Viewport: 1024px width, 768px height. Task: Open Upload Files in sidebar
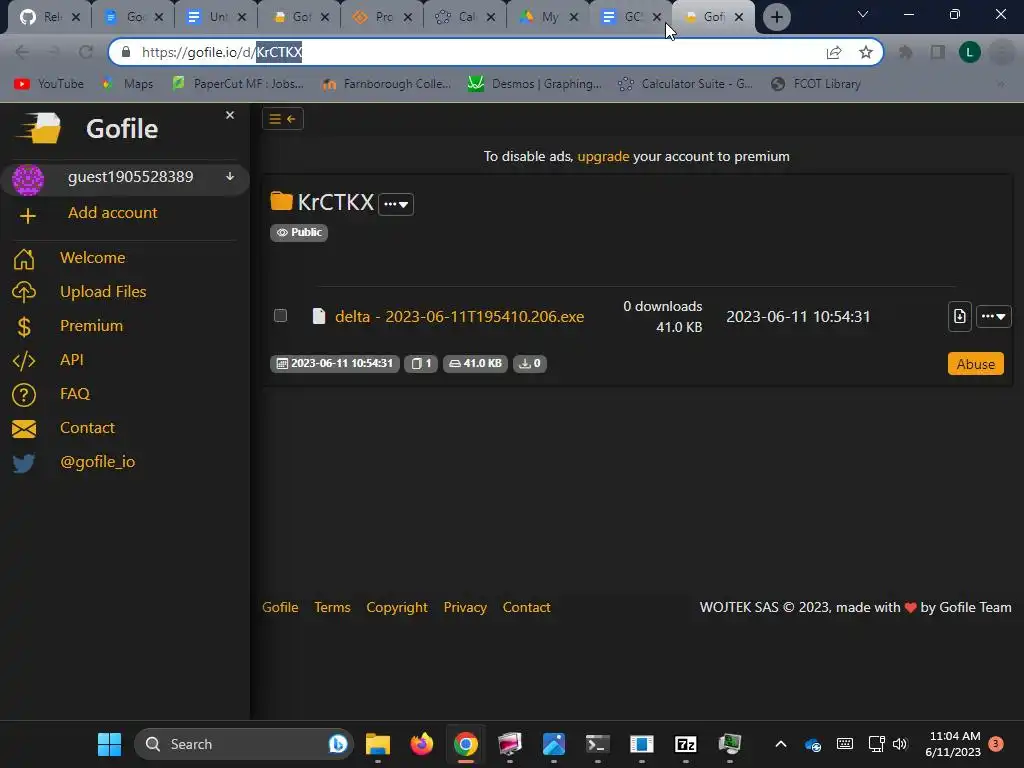[x=103, y=291]
